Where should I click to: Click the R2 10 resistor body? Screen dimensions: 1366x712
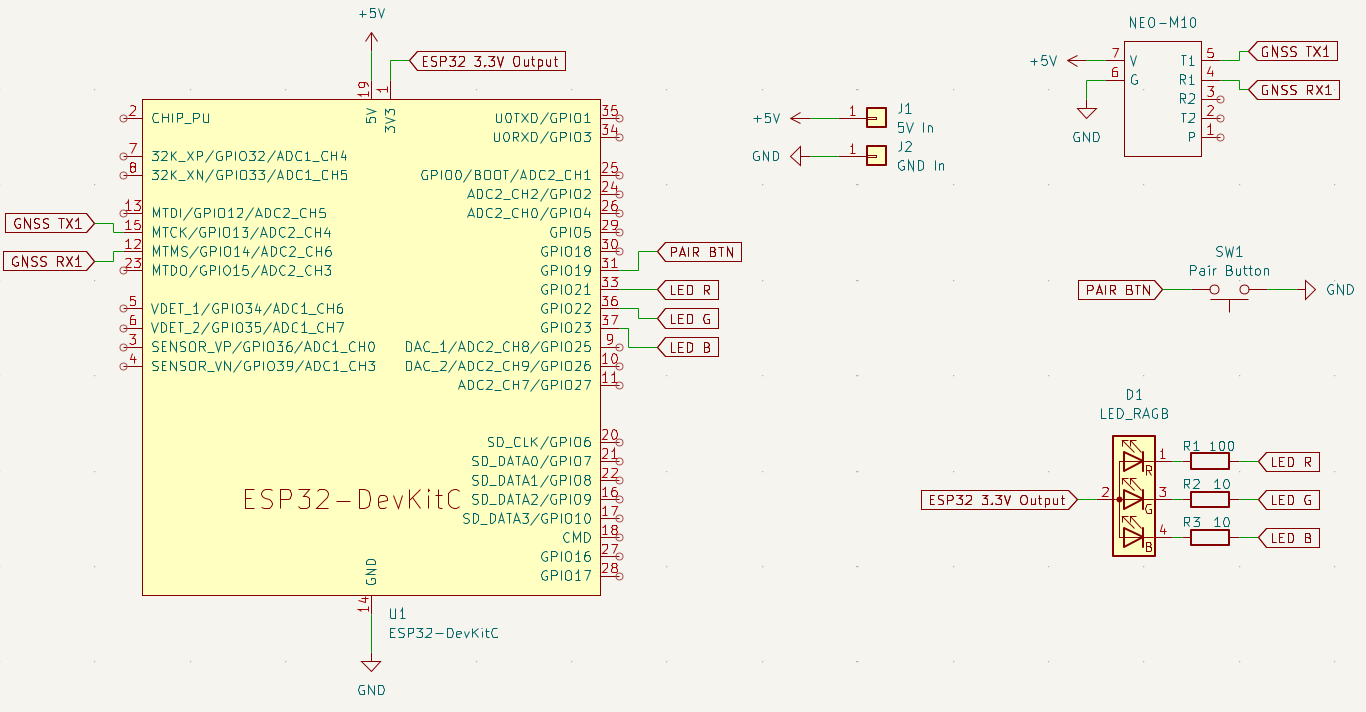tap(1209, 499)
